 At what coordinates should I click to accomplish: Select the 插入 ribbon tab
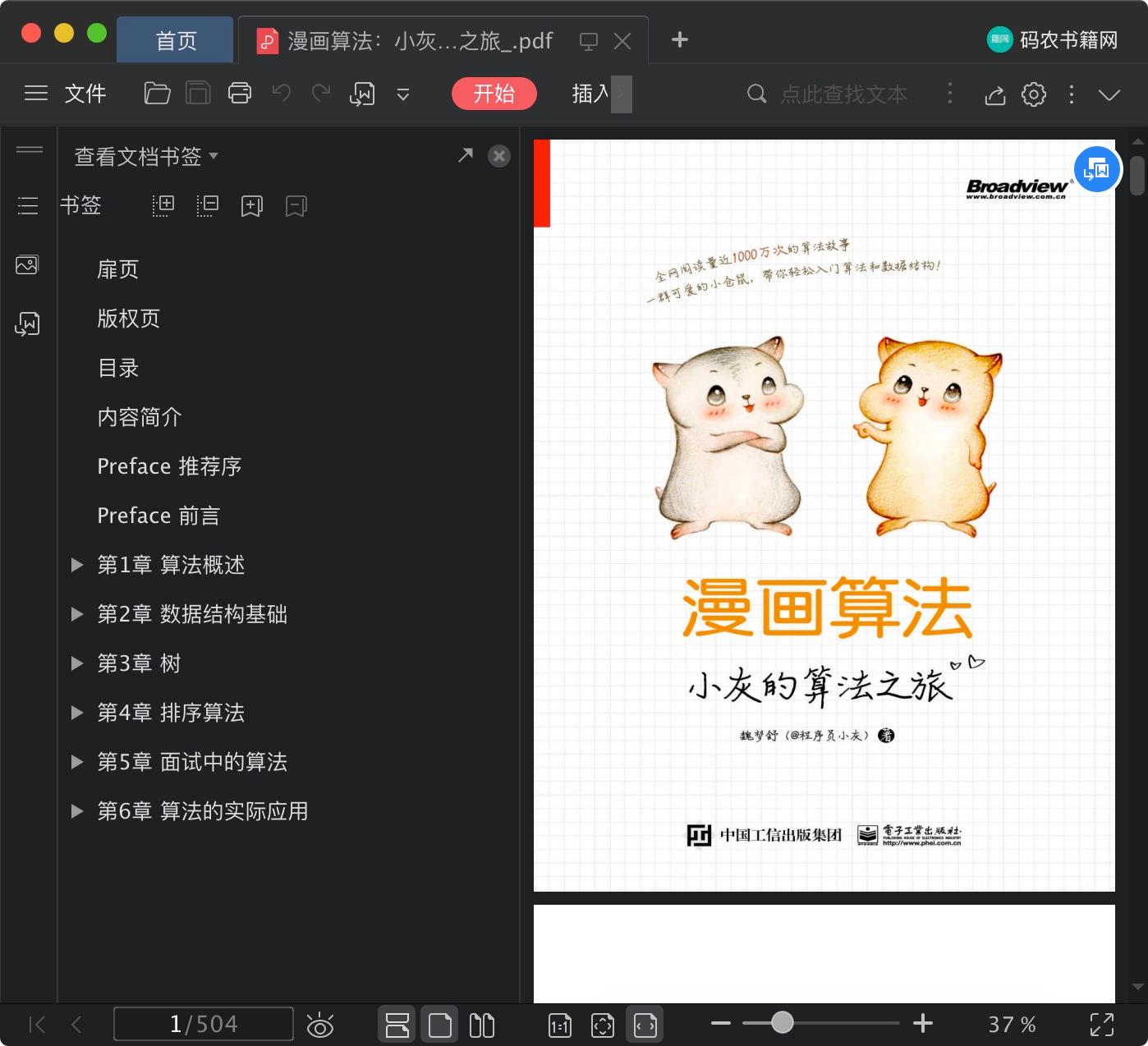(591, 94)
